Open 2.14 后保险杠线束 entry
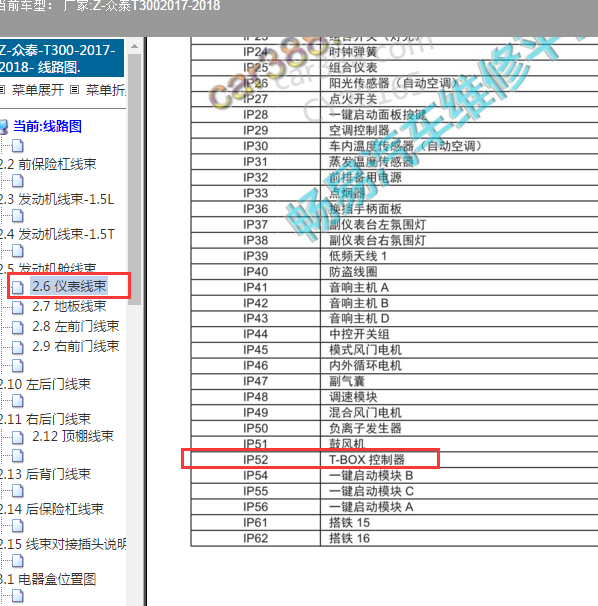598x606 pixels. click(x=52, y=509)
